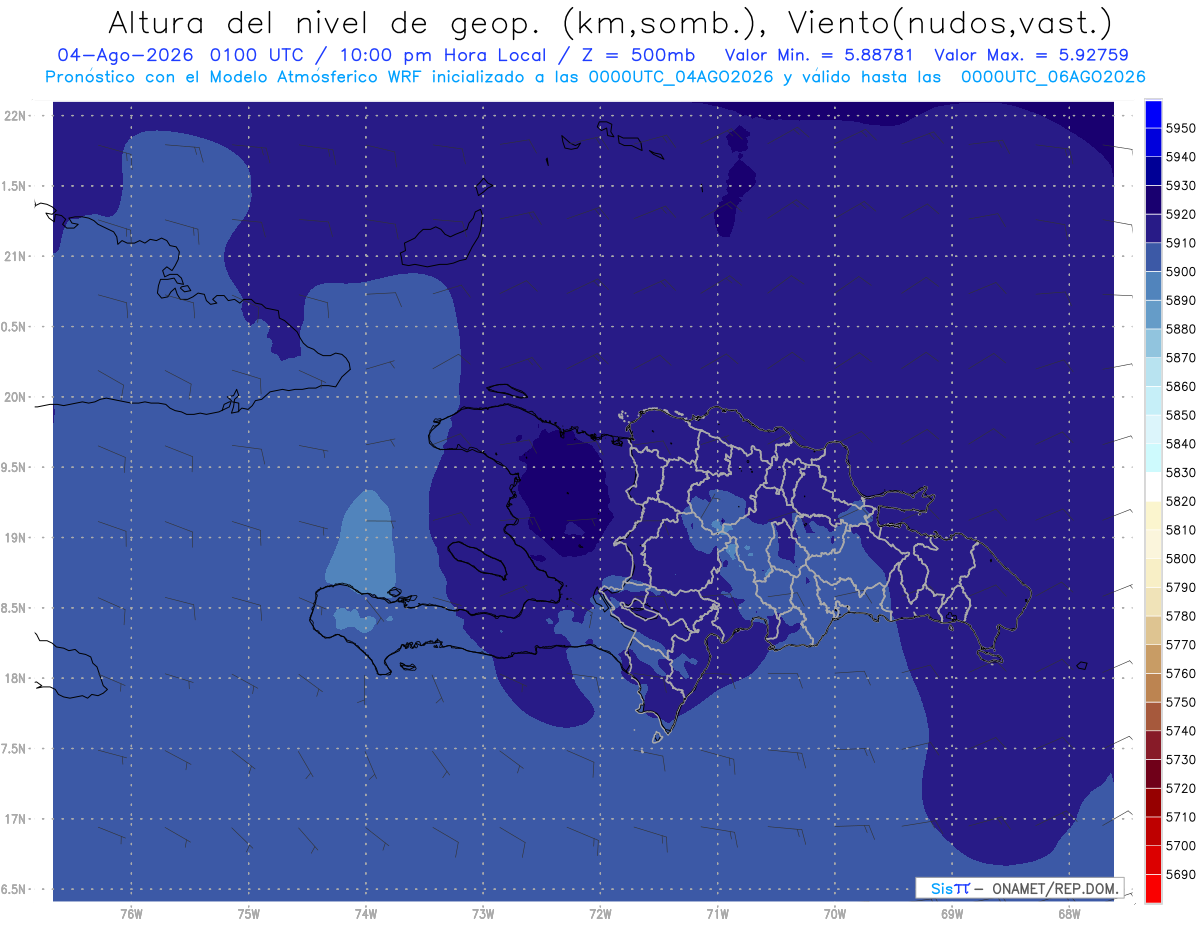Click the 5910 legend value
This screenshot has height=927, width=1200.
pos(1181,243)
